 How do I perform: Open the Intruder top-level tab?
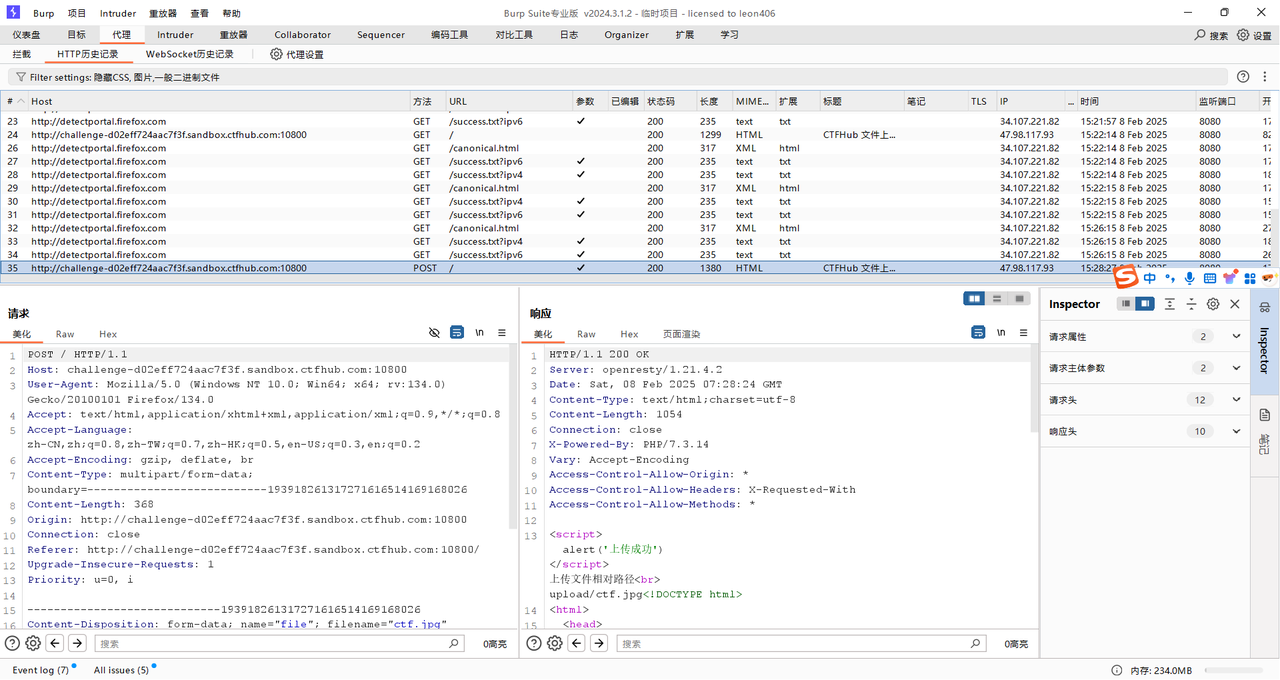tap(175, 35)
